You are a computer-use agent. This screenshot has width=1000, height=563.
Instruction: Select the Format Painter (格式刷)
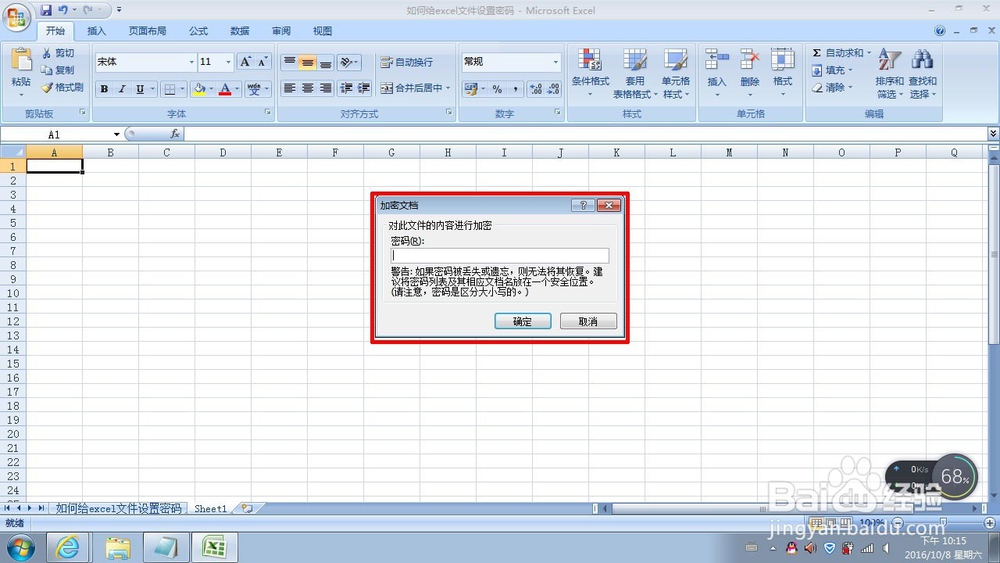(62, 87)
